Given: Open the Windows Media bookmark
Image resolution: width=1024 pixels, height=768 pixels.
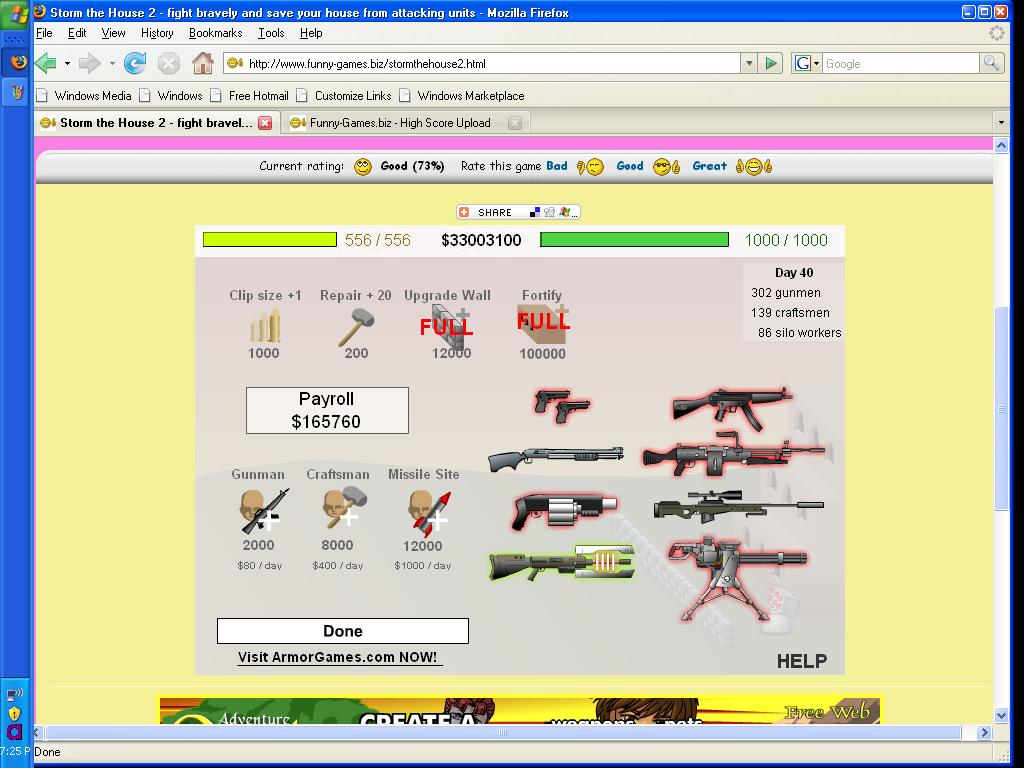Looking at the screenshot, I should [x=84, y=95].
